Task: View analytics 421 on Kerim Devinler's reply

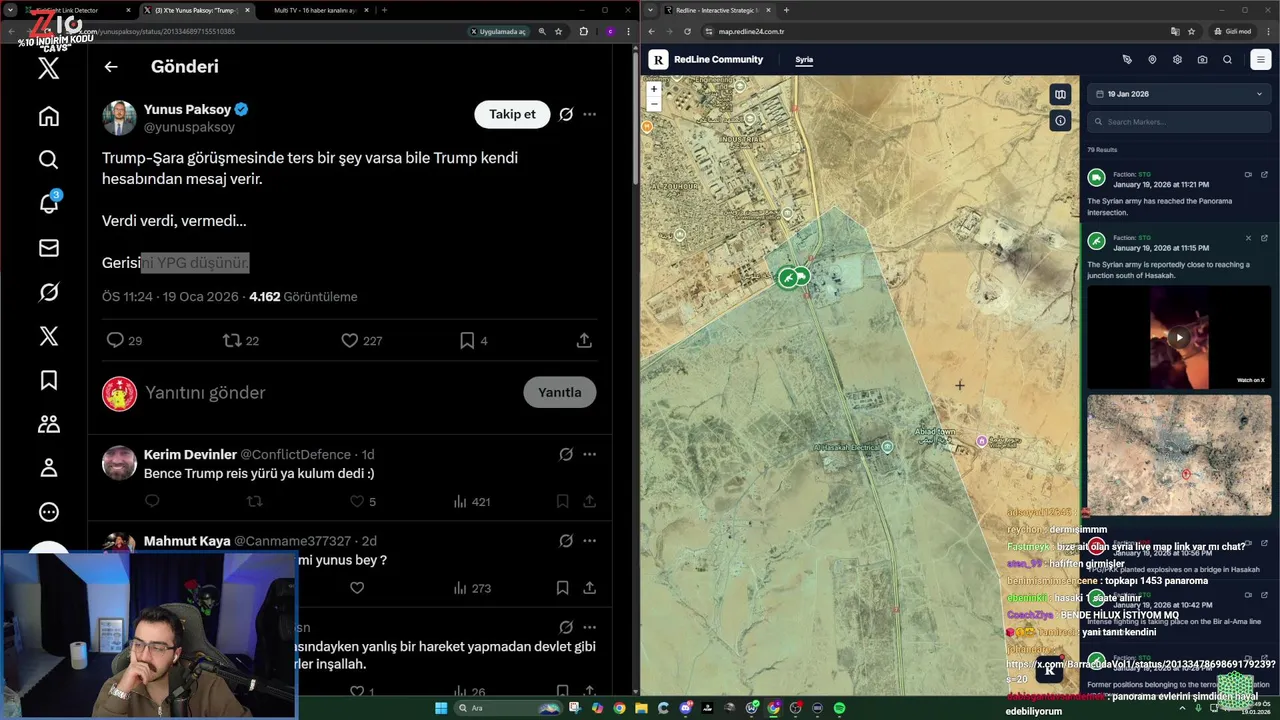Action: point(471,501)
